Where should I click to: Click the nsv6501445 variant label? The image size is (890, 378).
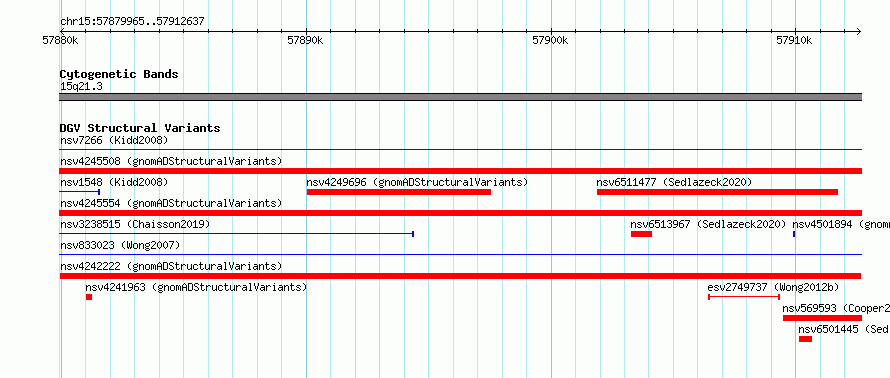point(844,329)
